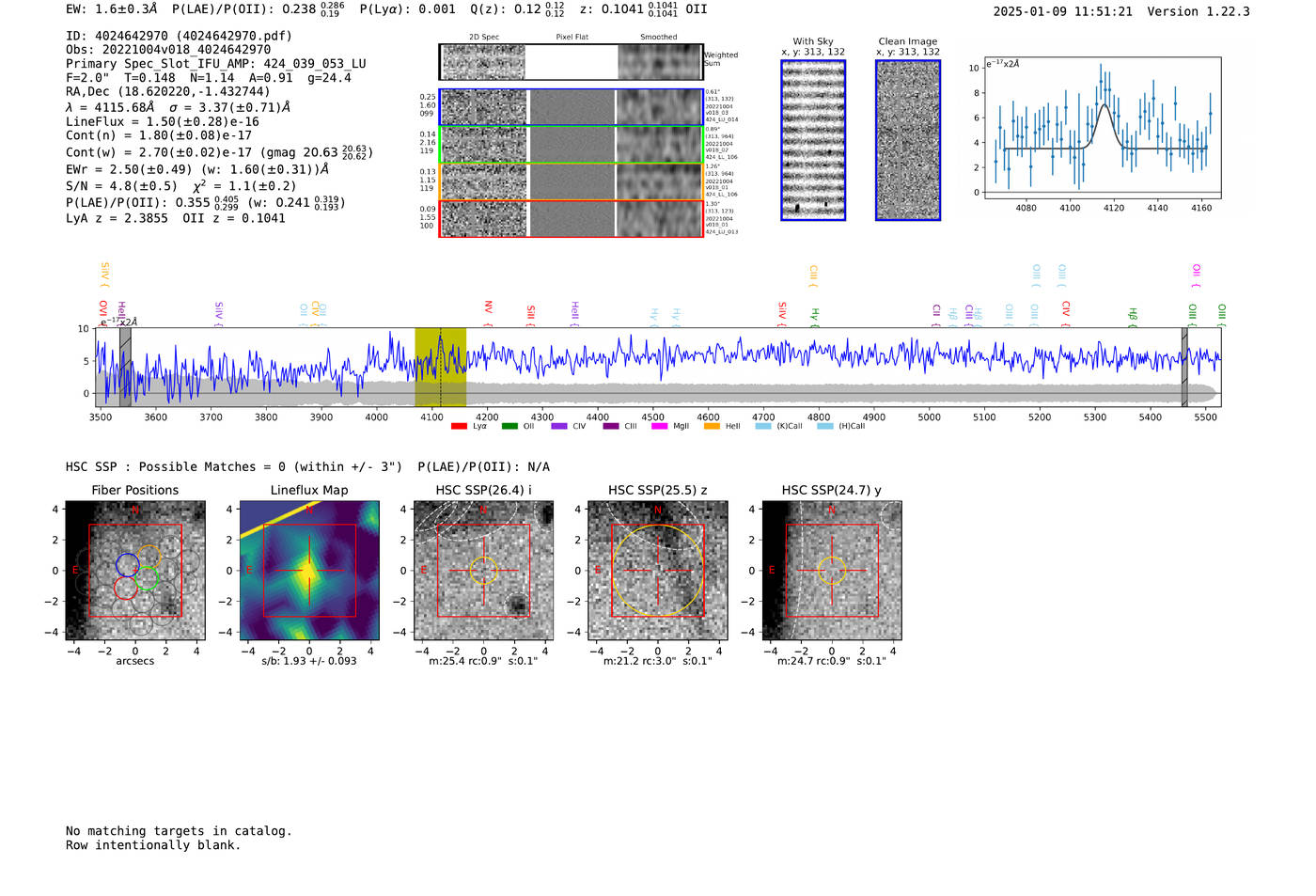The width and height of the screenshot is (1316, 896).
Task: Click the (K)CaII legend swatch
Action: point(763,426)
